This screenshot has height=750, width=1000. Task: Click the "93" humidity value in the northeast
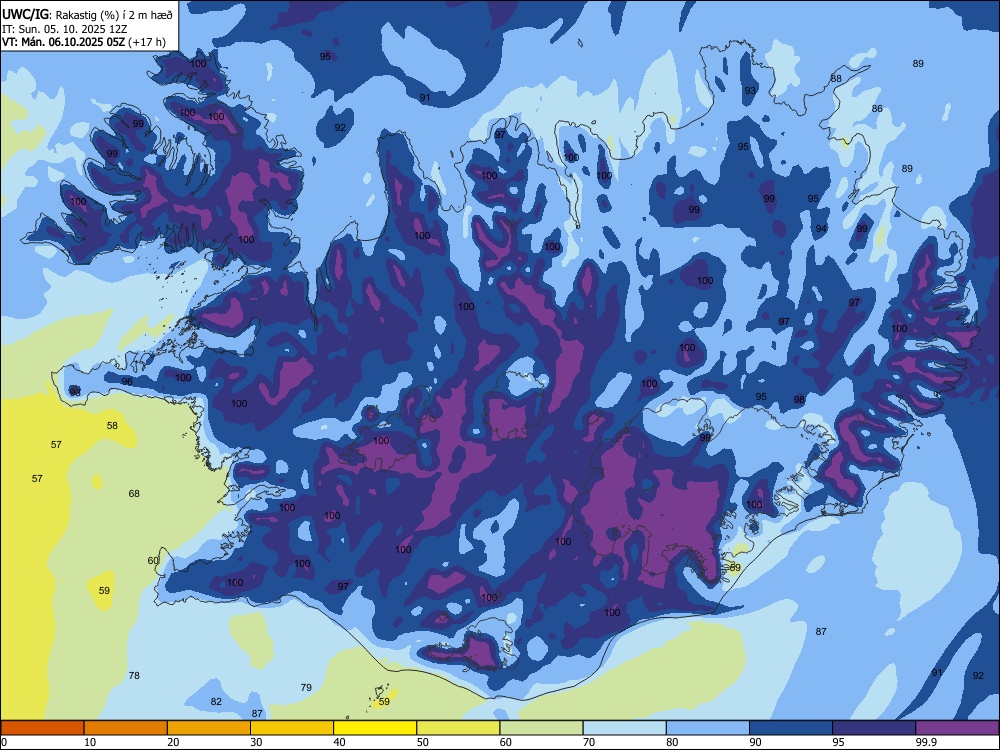[x=750, y=91]
